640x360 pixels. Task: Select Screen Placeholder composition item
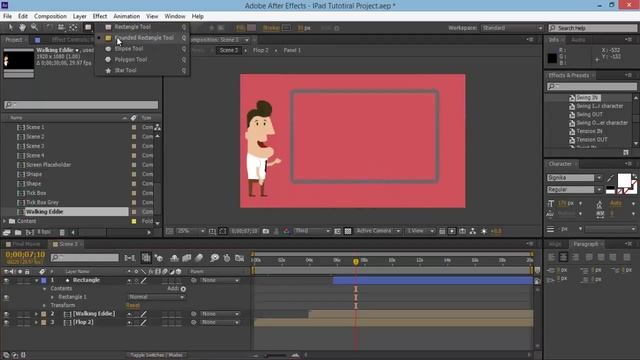coord(48,165)
